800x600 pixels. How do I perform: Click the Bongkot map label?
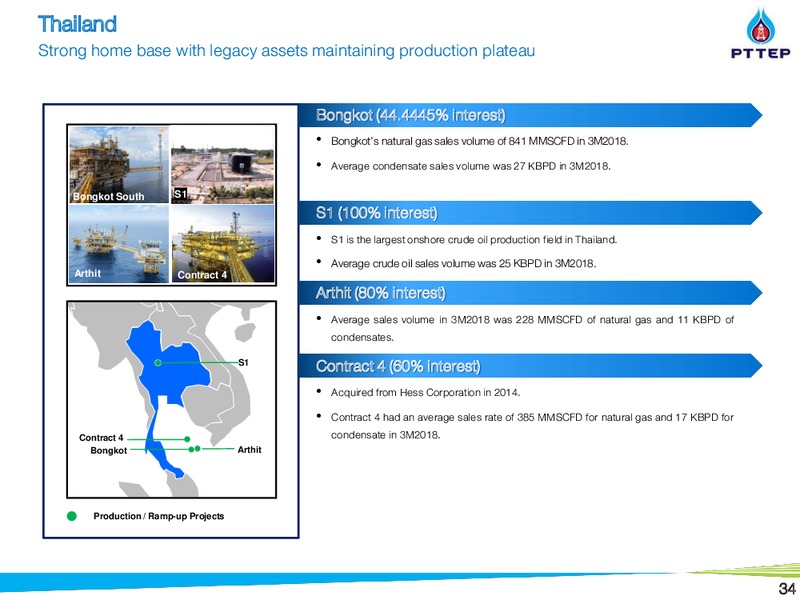coord(109,451)
